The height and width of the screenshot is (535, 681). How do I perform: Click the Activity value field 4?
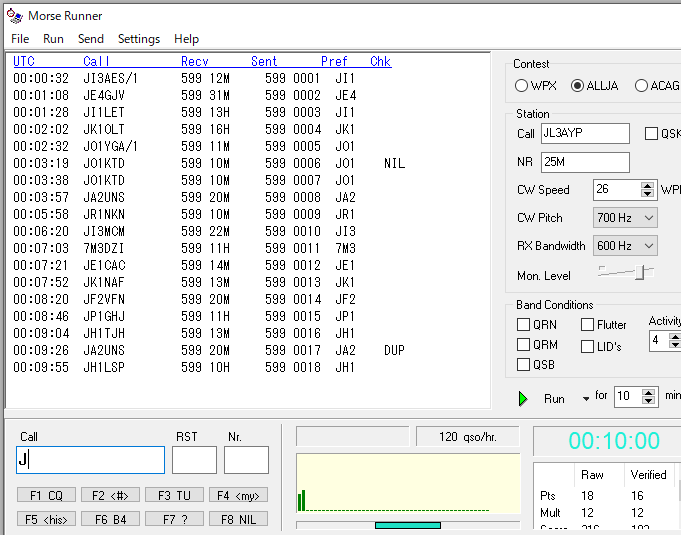659,340
